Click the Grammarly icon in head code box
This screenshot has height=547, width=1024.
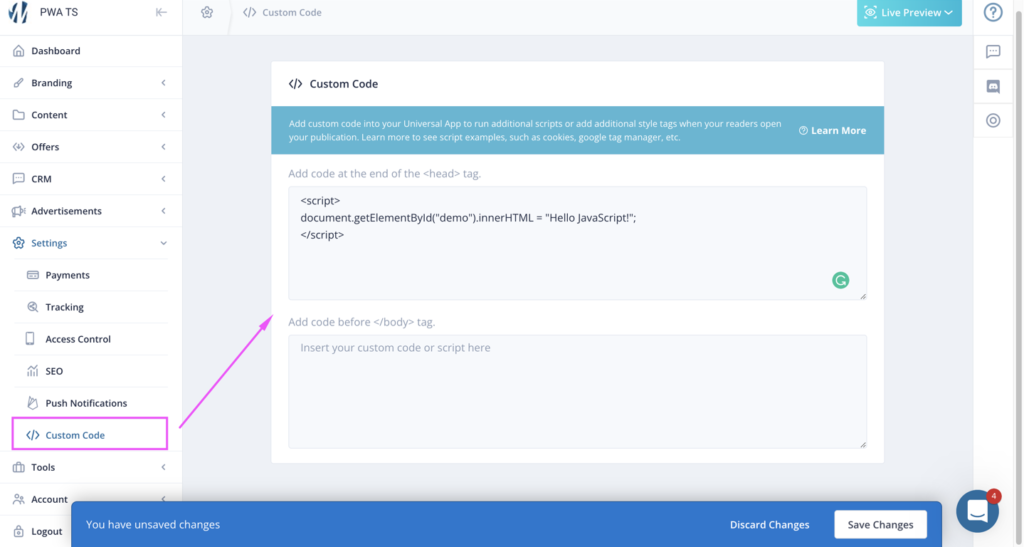pos(840,280)
